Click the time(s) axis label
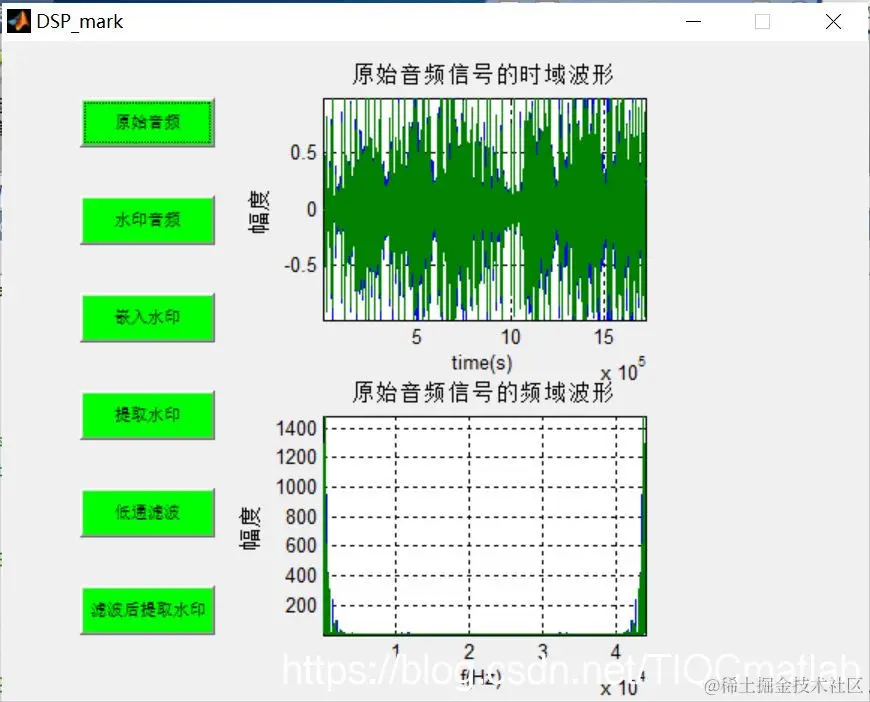This screenshot has height=702, width=870. [482, 362]
